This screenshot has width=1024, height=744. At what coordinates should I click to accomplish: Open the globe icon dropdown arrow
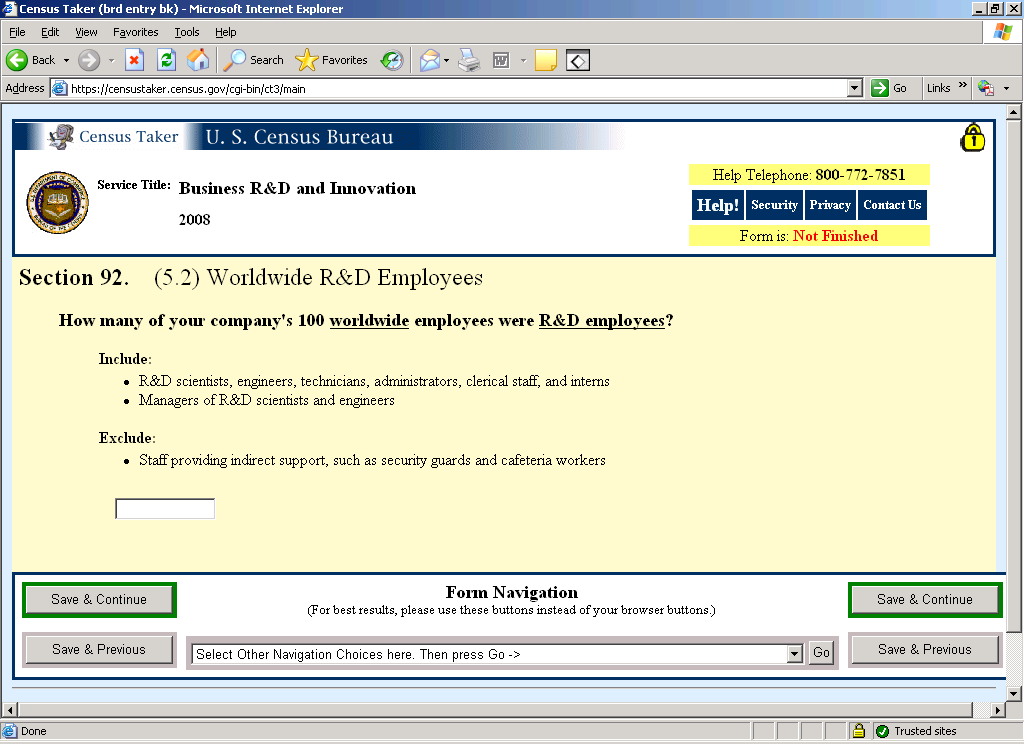pyautogui.click(x=1006, y=88)
